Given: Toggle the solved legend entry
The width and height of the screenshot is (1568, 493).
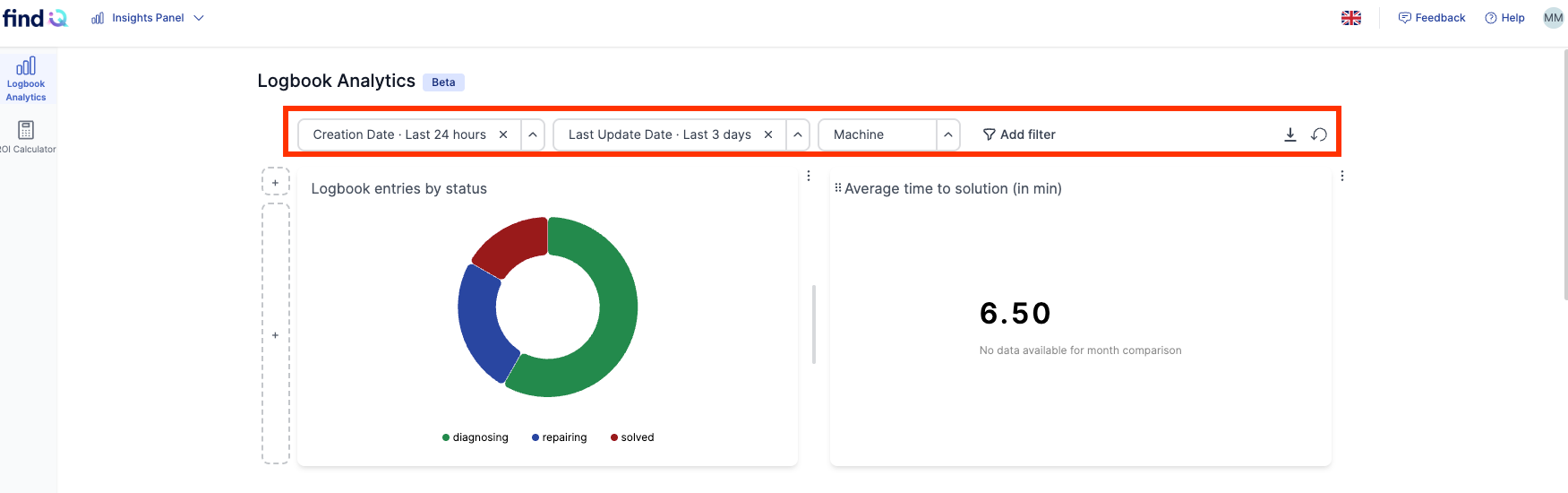Looking at the screenshot, I should tap(632, 437).
